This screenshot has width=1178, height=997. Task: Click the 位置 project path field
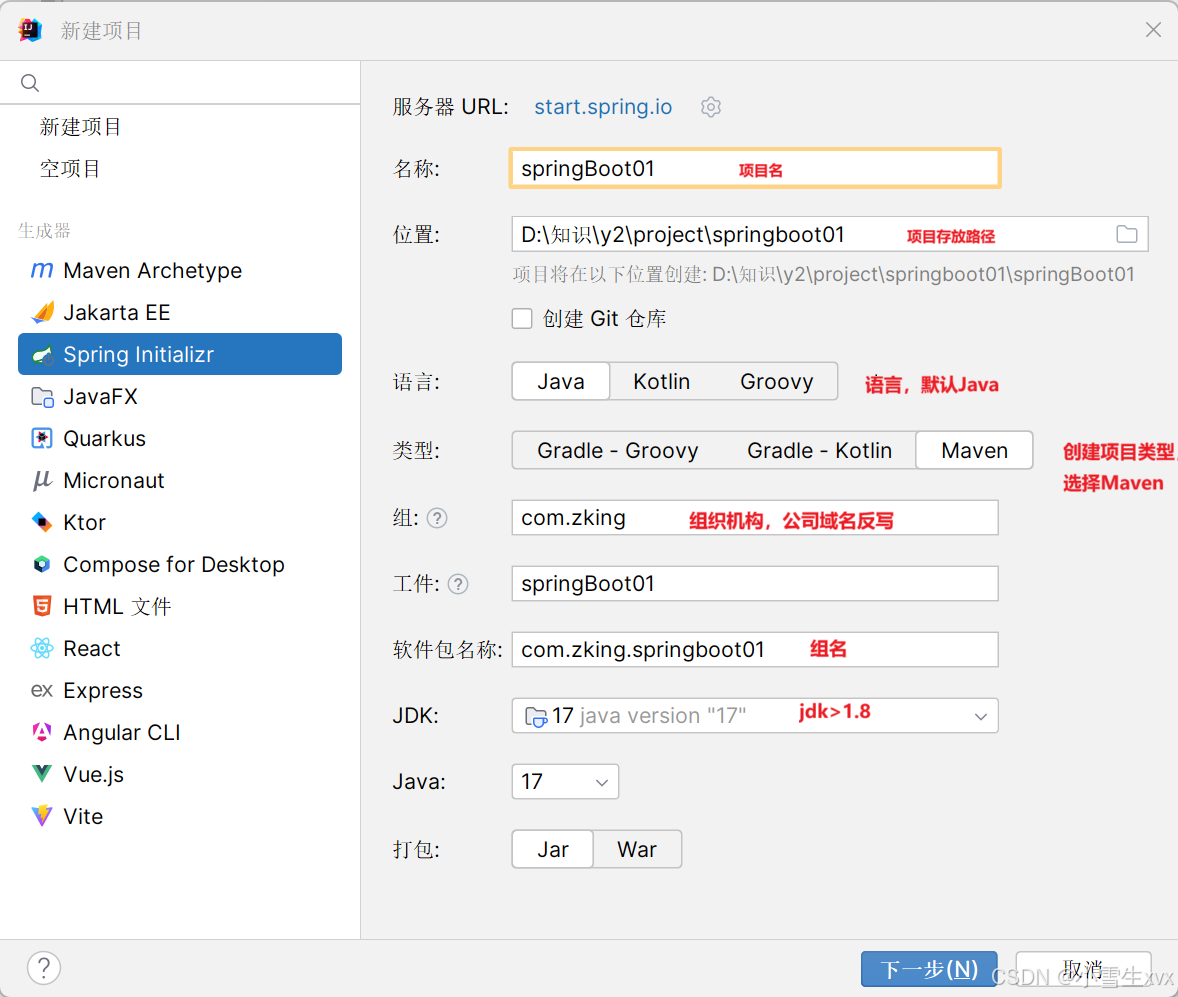(x=829, y=234)
